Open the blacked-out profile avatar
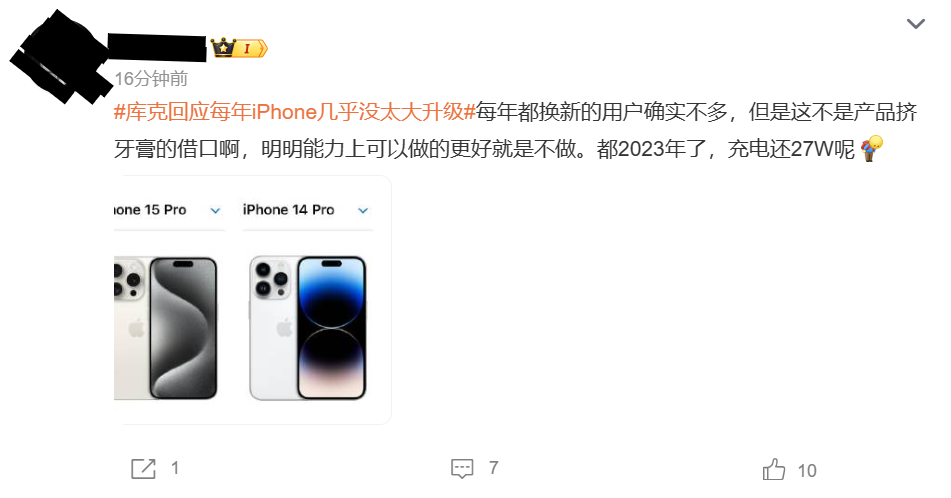This screenshot has height=498, width=951. tap(59, 56)
